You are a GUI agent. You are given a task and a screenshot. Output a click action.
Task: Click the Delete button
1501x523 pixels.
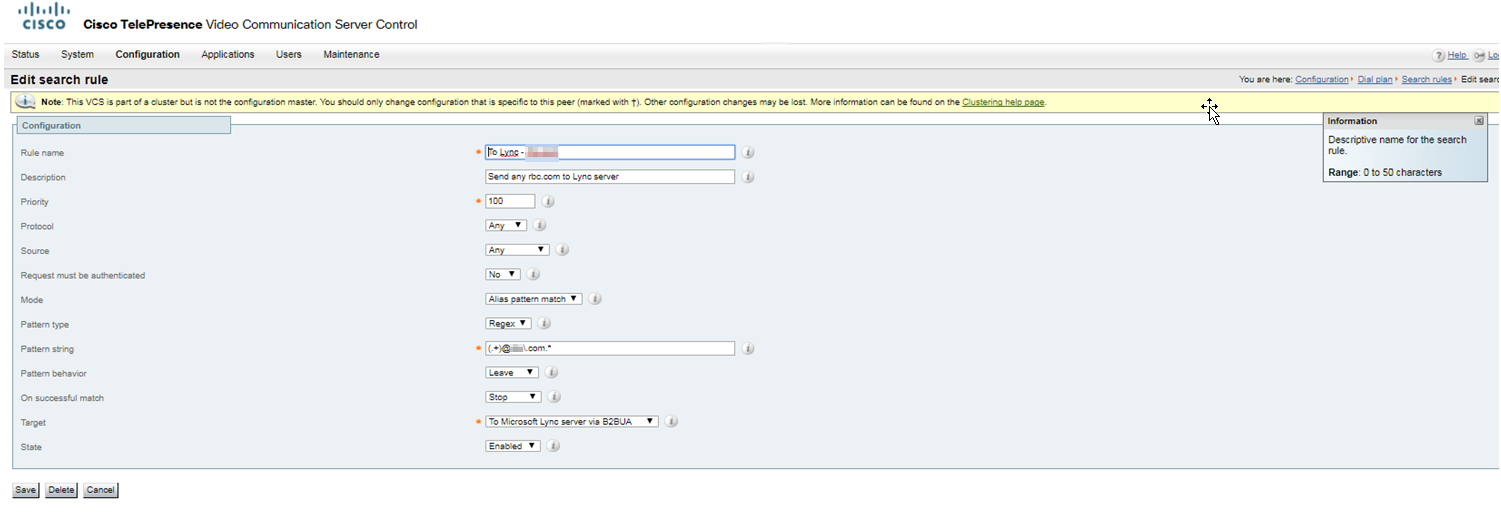tap(61, 490)
